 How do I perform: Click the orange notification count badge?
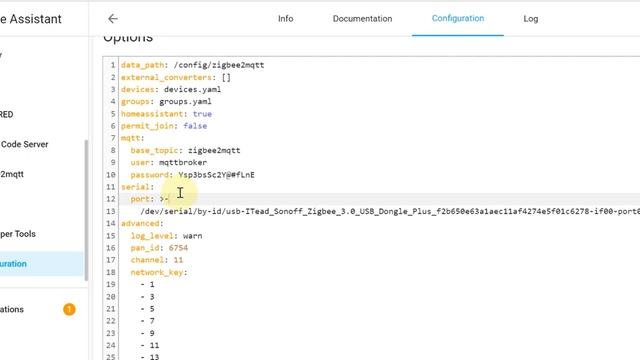69,309
